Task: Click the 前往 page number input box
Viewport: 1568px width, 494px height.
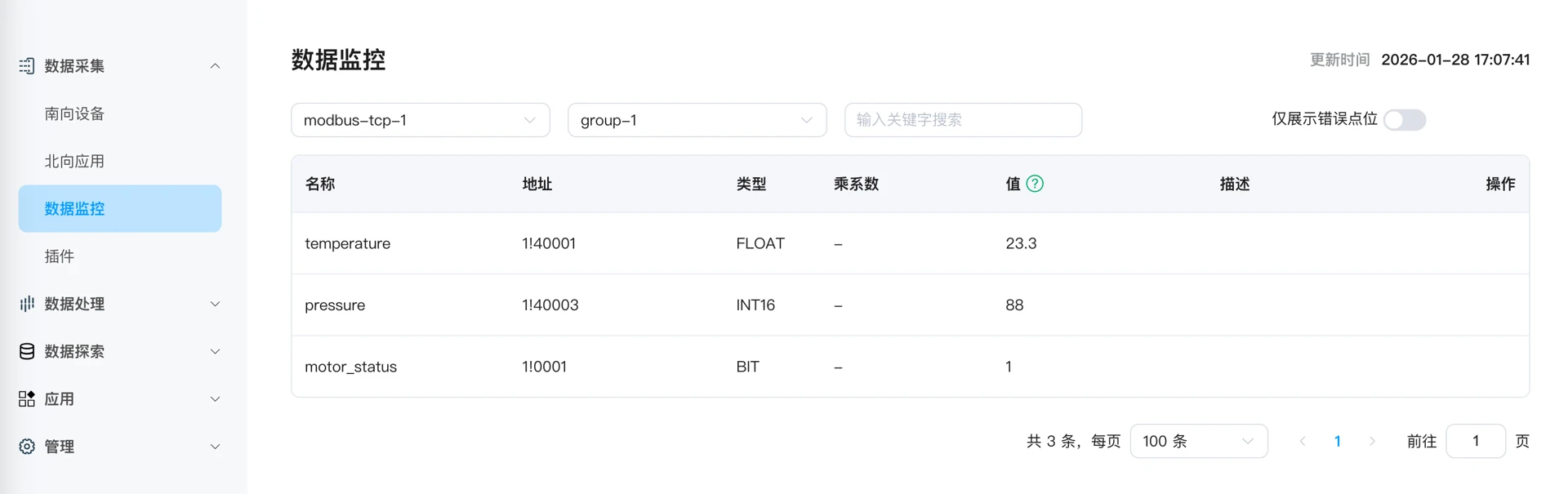Action: (x=1475, y=441)
